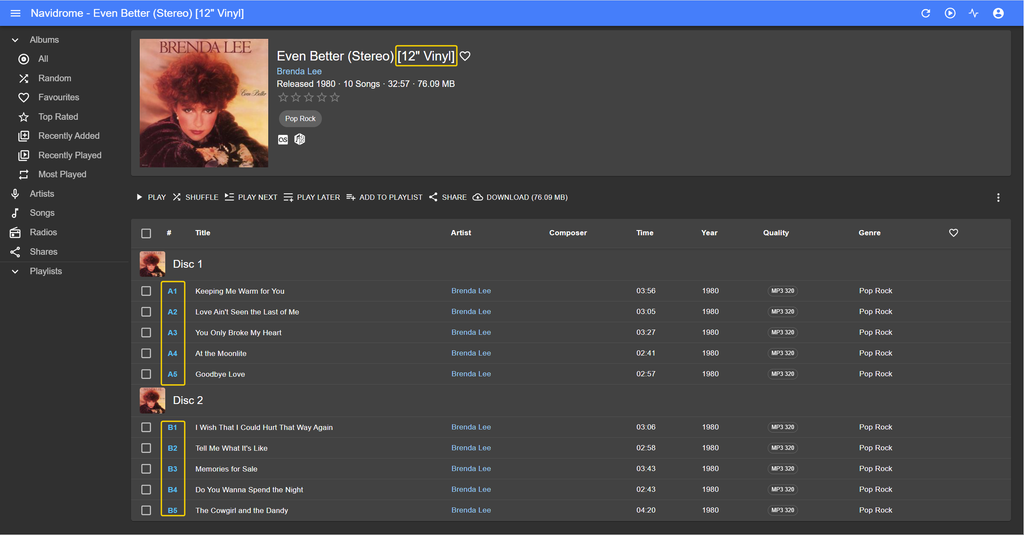The width and height of the screenshot is (1024, 535).
Task: Click the heart icon in table header
Action: [x=953, y=233]
